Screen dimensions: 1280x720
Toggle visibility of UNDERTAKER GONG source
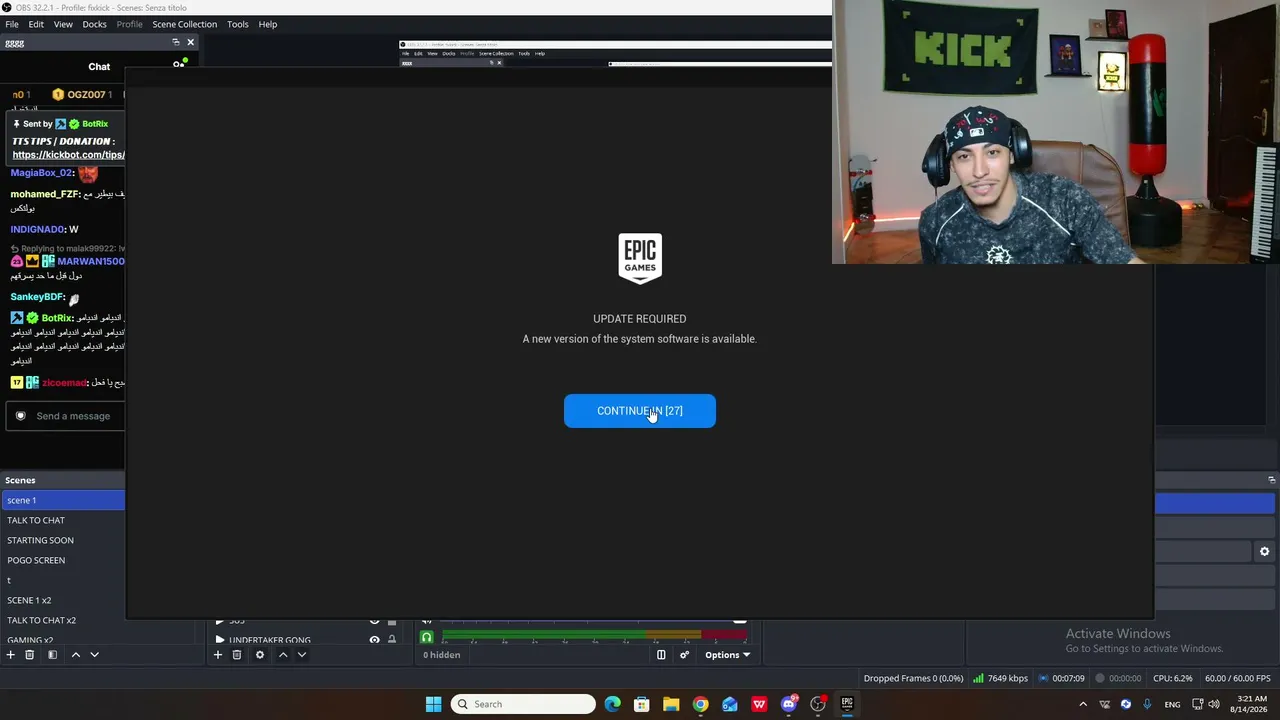375,640
